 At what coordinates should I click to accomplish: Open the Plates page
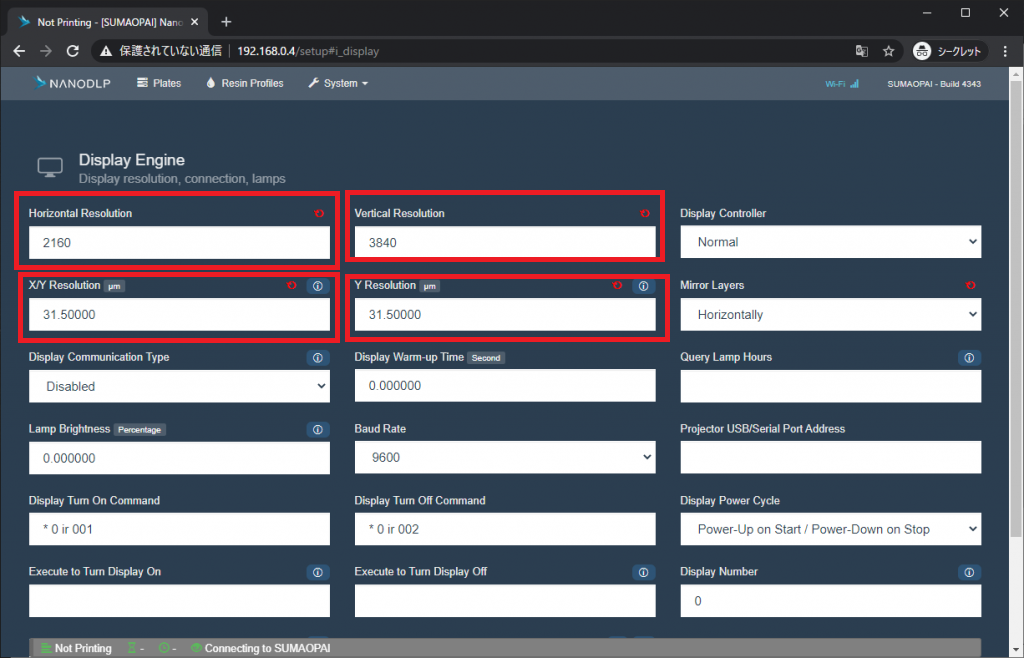[159, 84]
